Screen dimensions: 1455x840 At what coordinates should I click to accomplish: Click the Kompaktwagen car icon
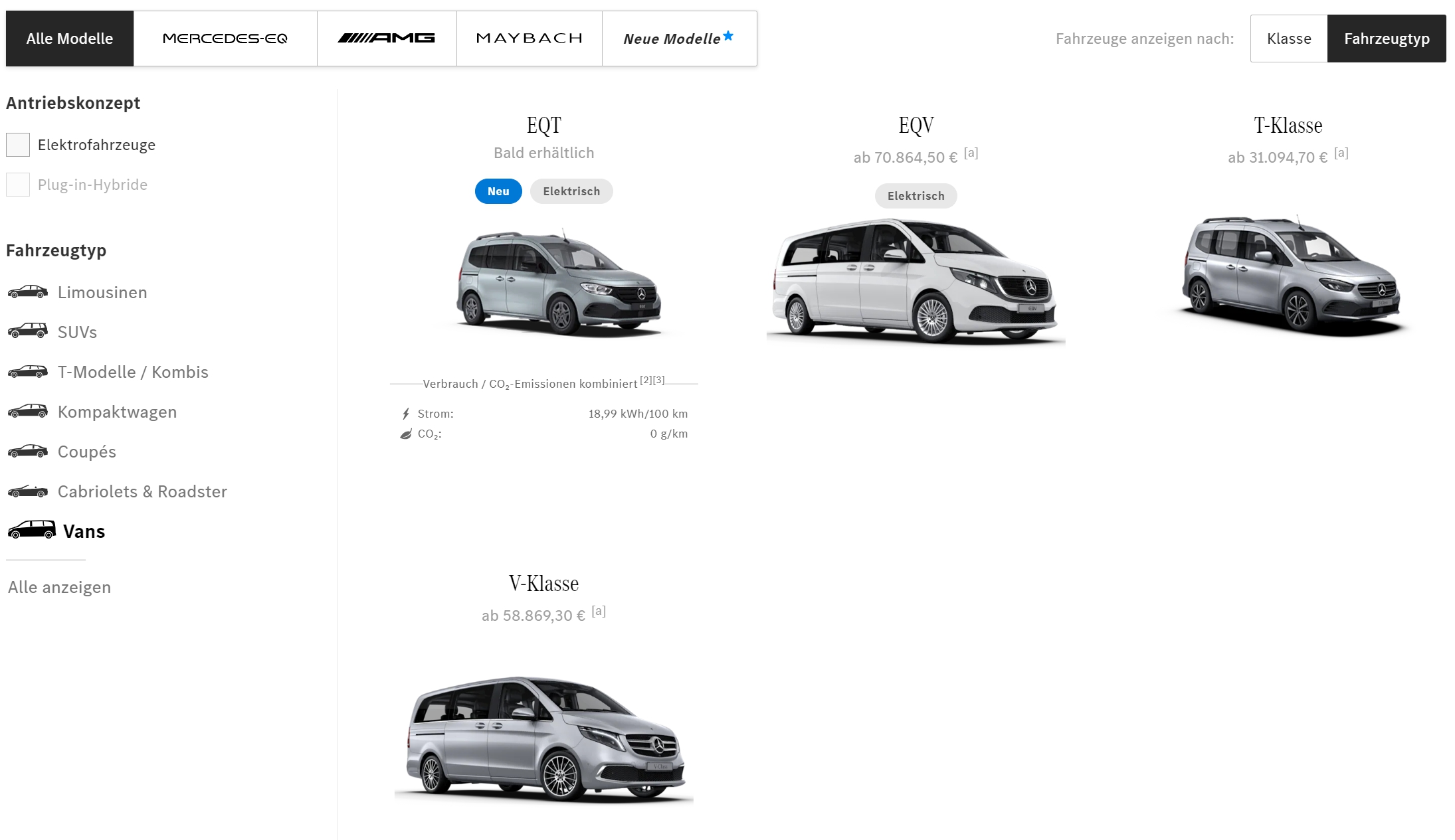coord(27,412)
